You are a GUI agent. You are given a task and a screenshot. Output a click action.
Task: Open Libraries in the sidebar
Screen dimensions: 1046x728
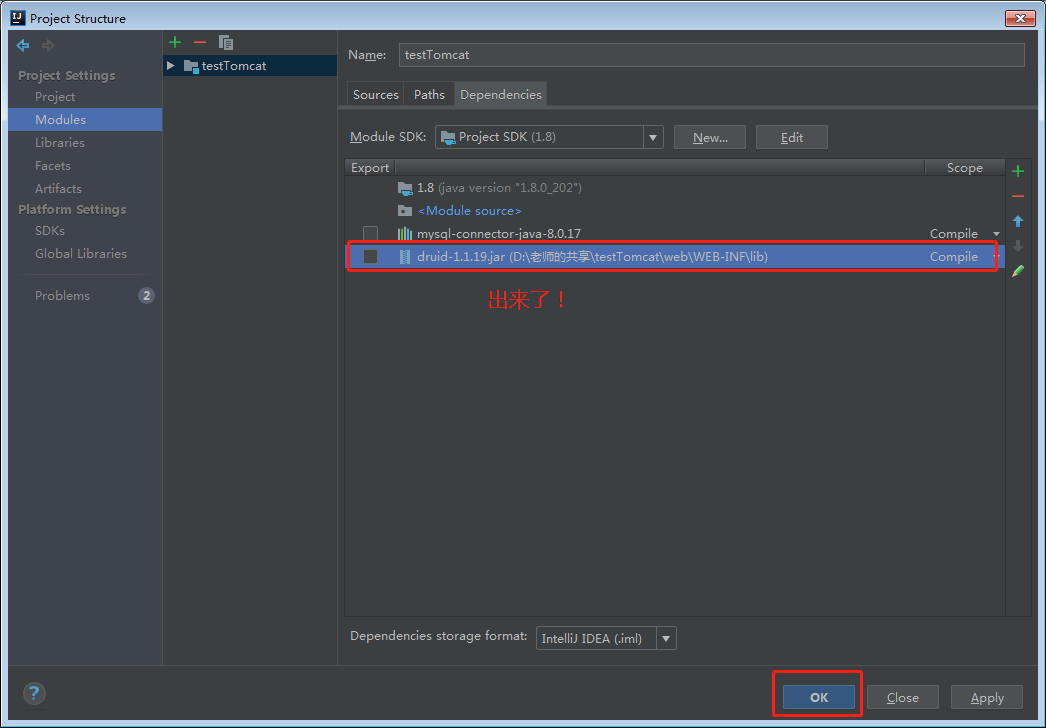[59, 143]
